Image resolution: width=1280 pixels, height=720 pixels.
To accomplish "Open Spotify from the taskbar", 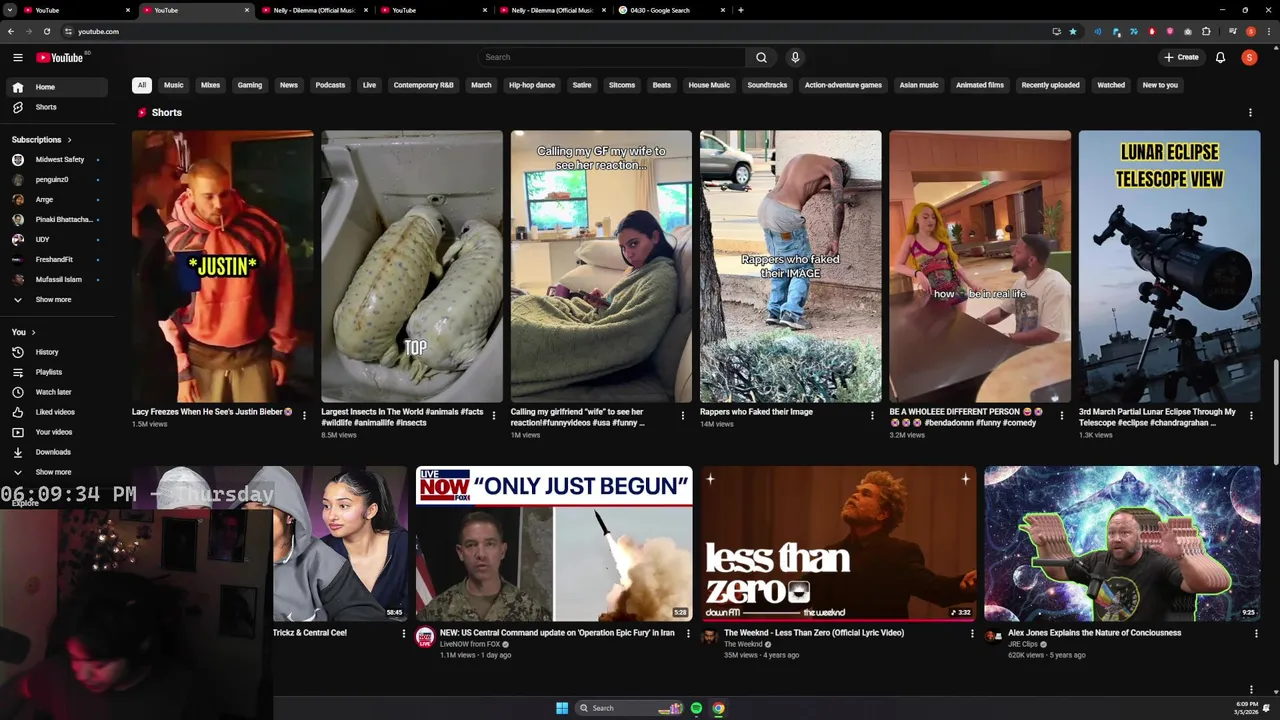I will [x=696, y=708].
